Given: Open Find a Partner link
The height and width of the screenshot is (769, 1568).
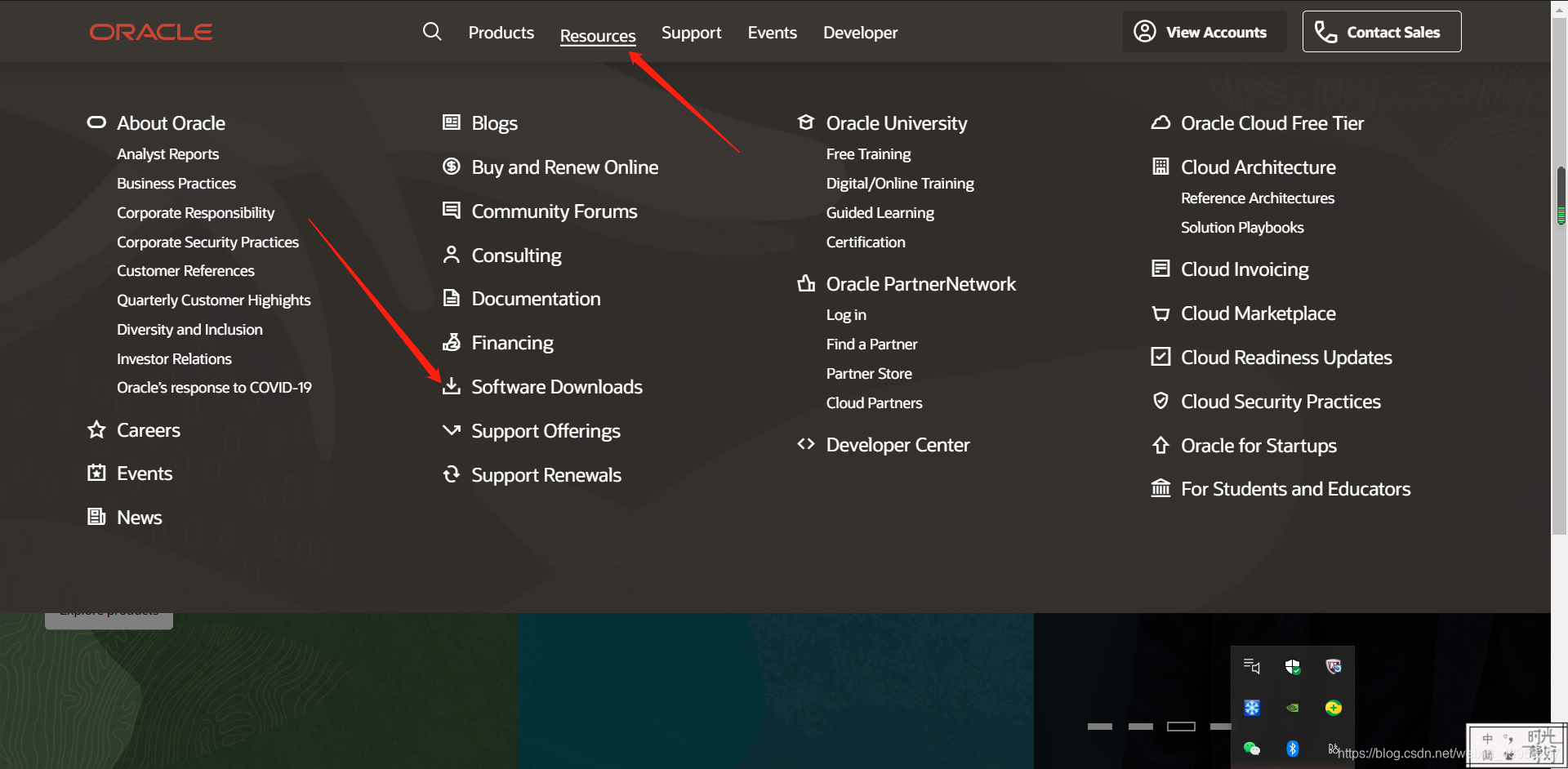Looking at the screenshot, I should (x=872, y=344).
